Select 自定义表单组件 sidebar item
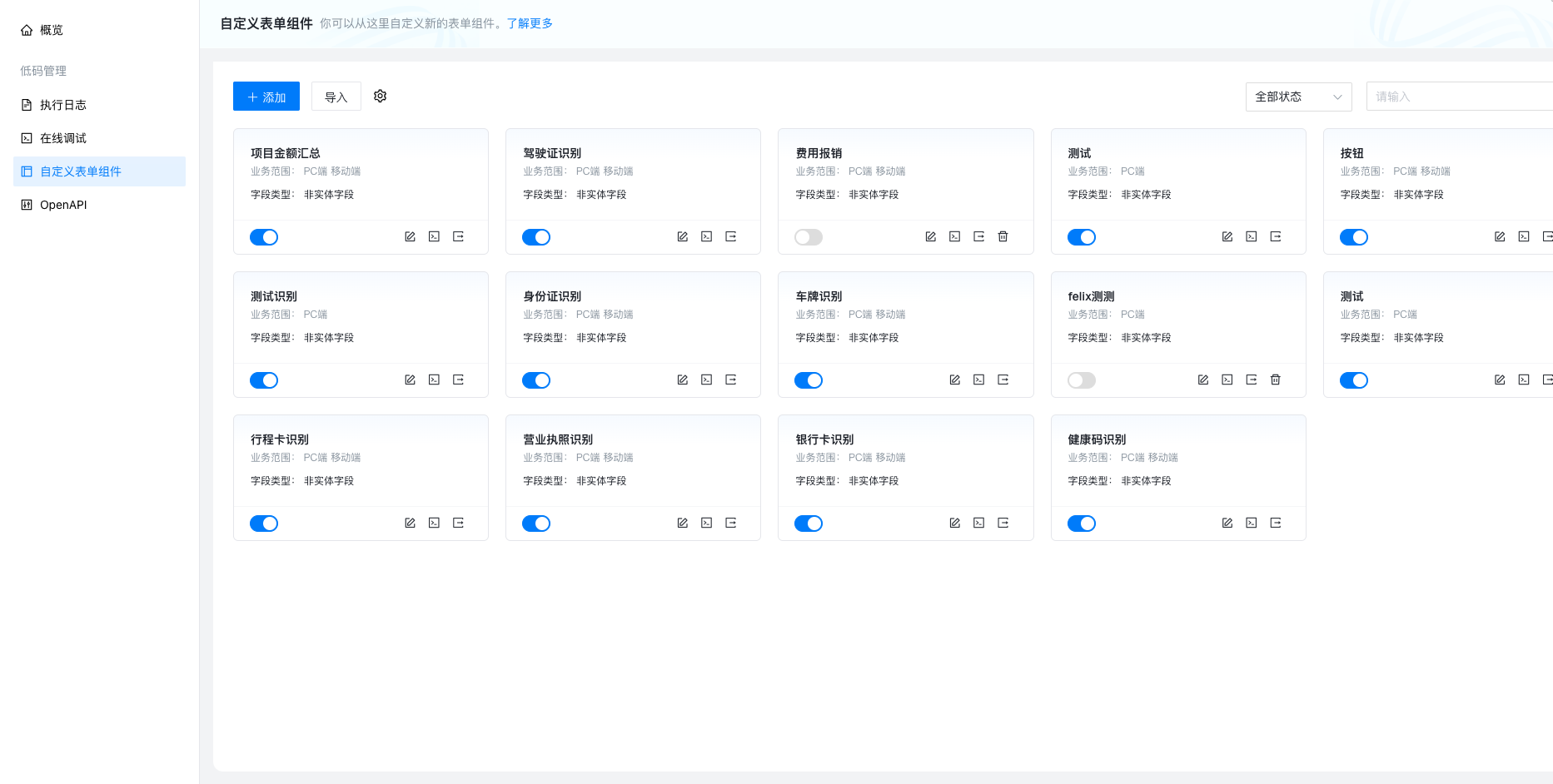This screenshot has width=1553, height=784. (99, 171)
